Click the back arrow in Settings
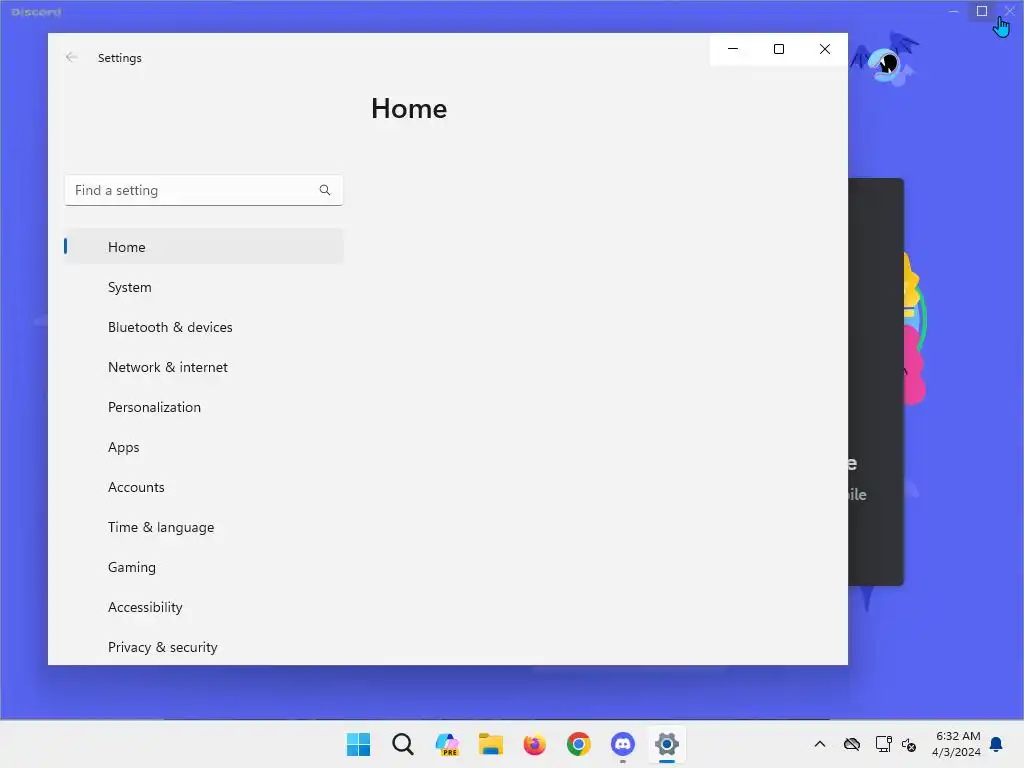Screen dimensions: 1024x768 (72, 57)
